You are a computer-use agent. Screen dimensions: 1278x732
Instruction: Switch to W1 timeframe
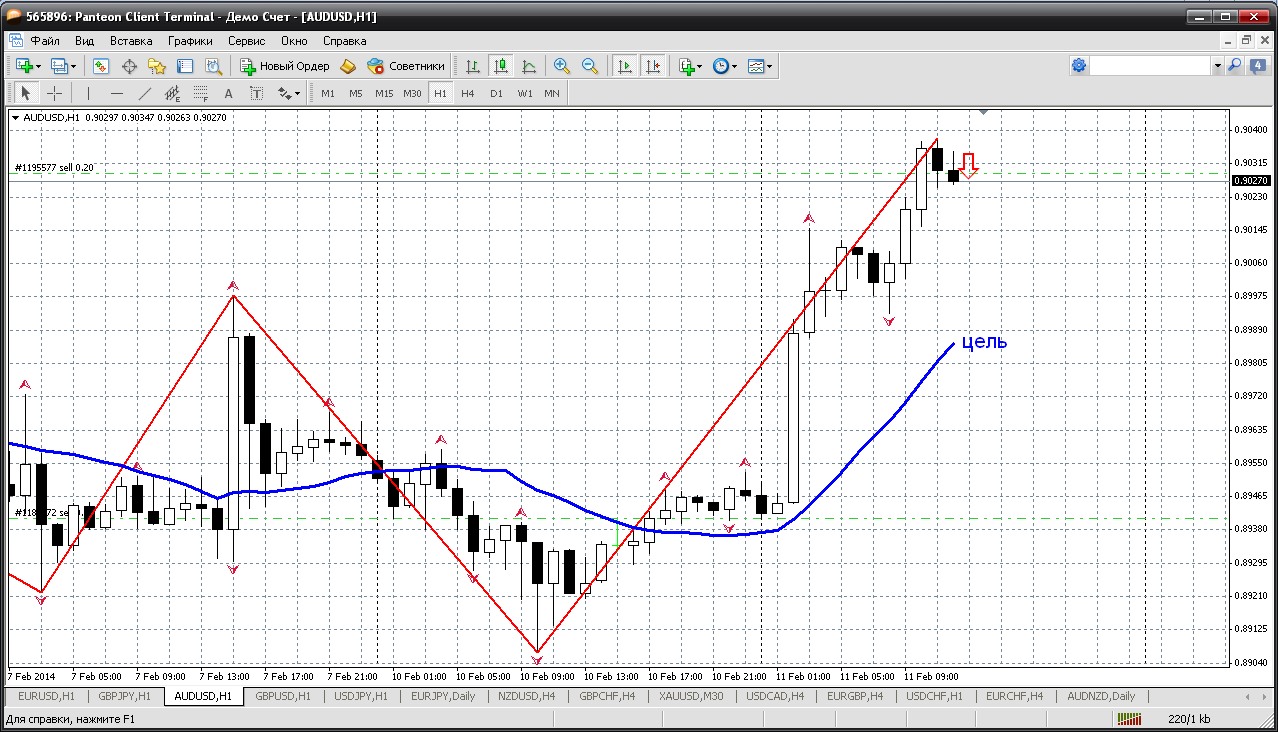tap(525, 93)
